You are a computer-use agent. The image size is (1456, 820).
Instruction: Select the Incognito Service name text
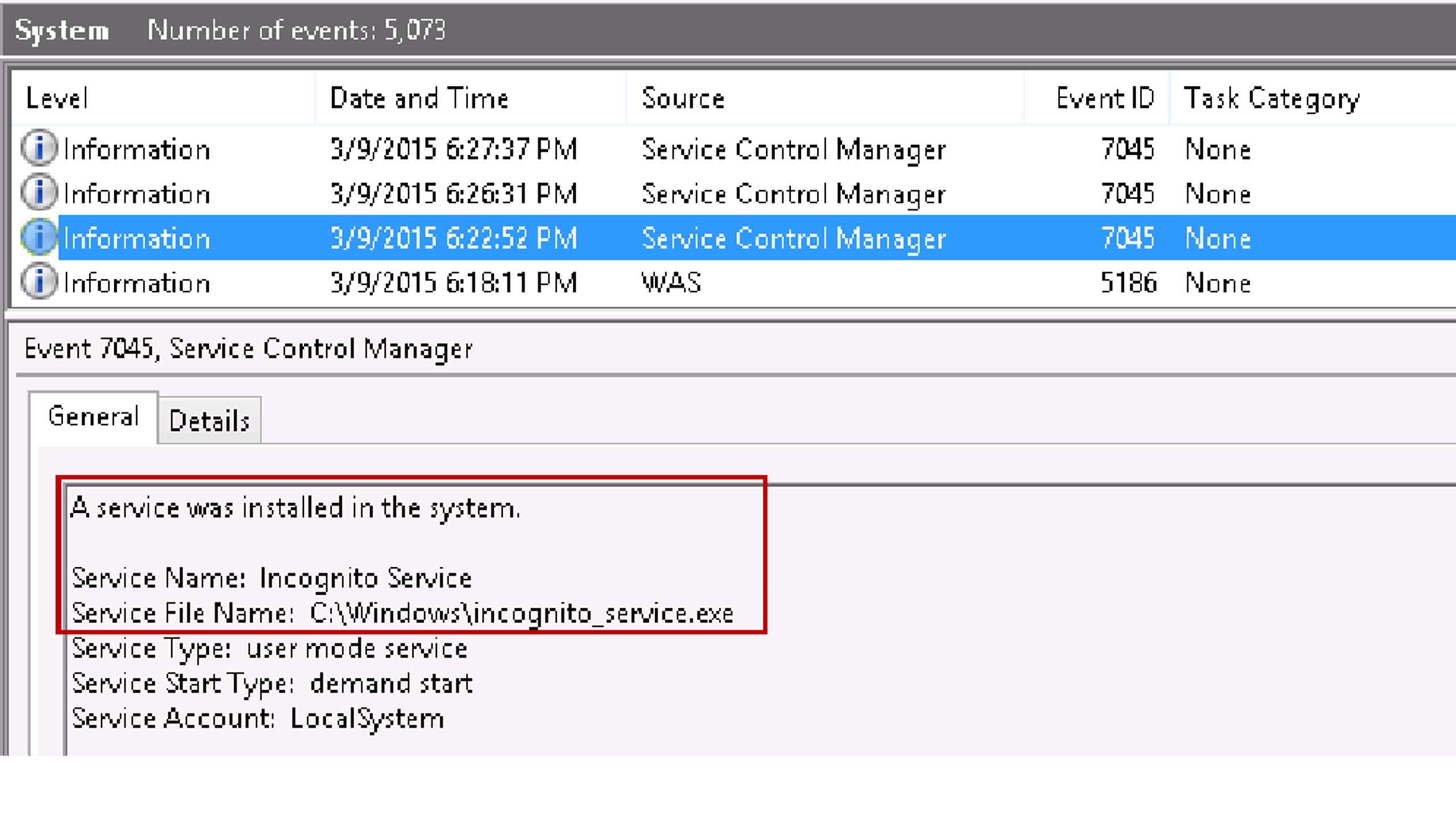coord(367,579)
